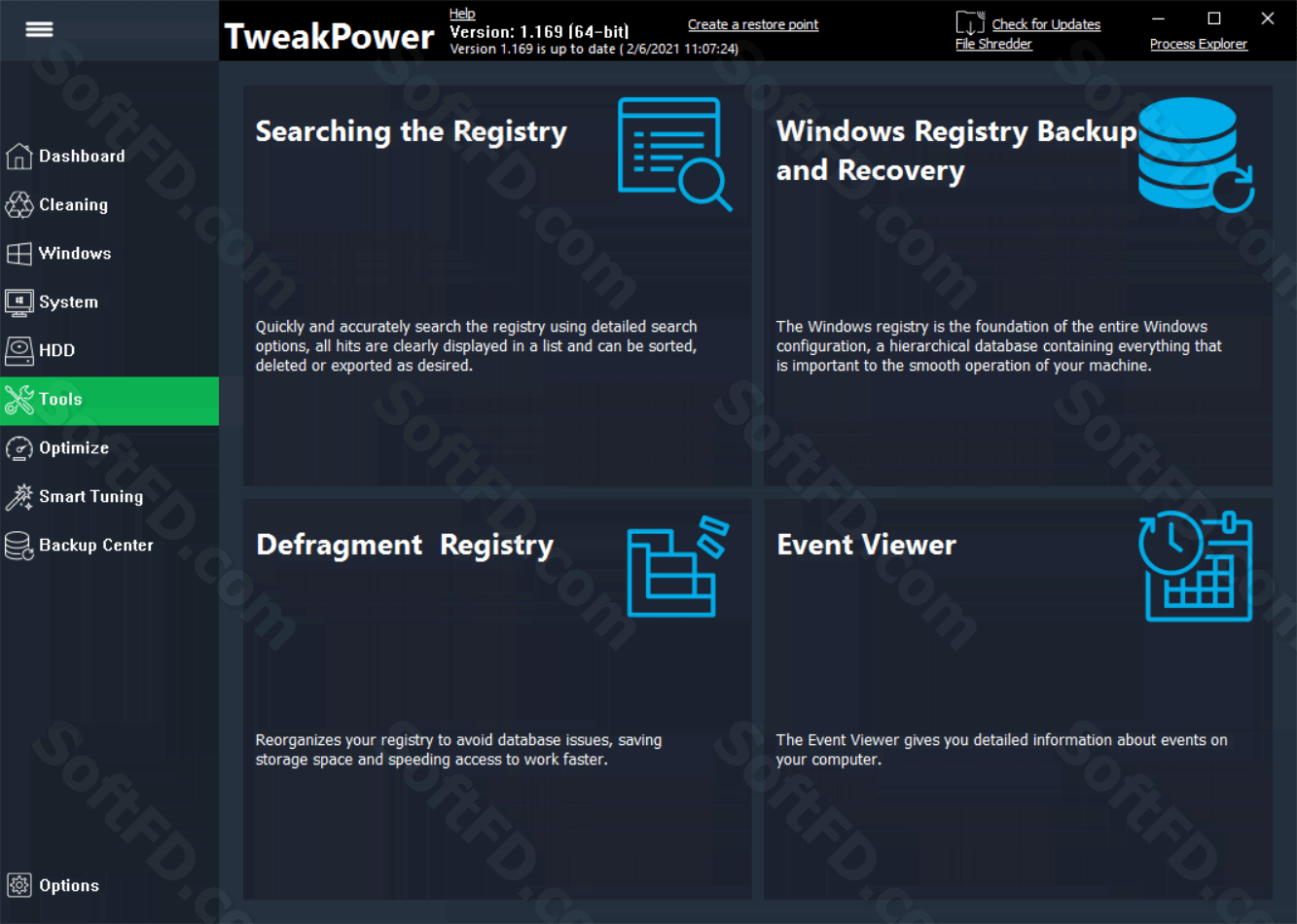Open the Process Explorer link

point(1199,44)
